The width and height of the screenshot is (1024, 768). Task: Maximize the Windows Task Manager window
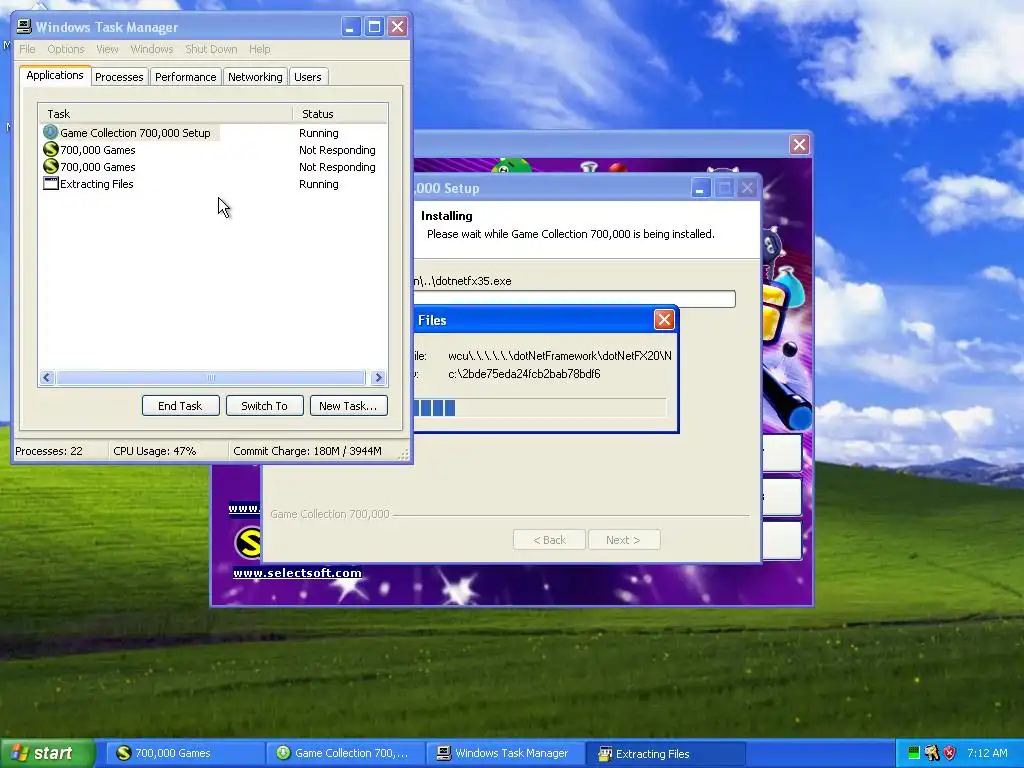[374, 27]
